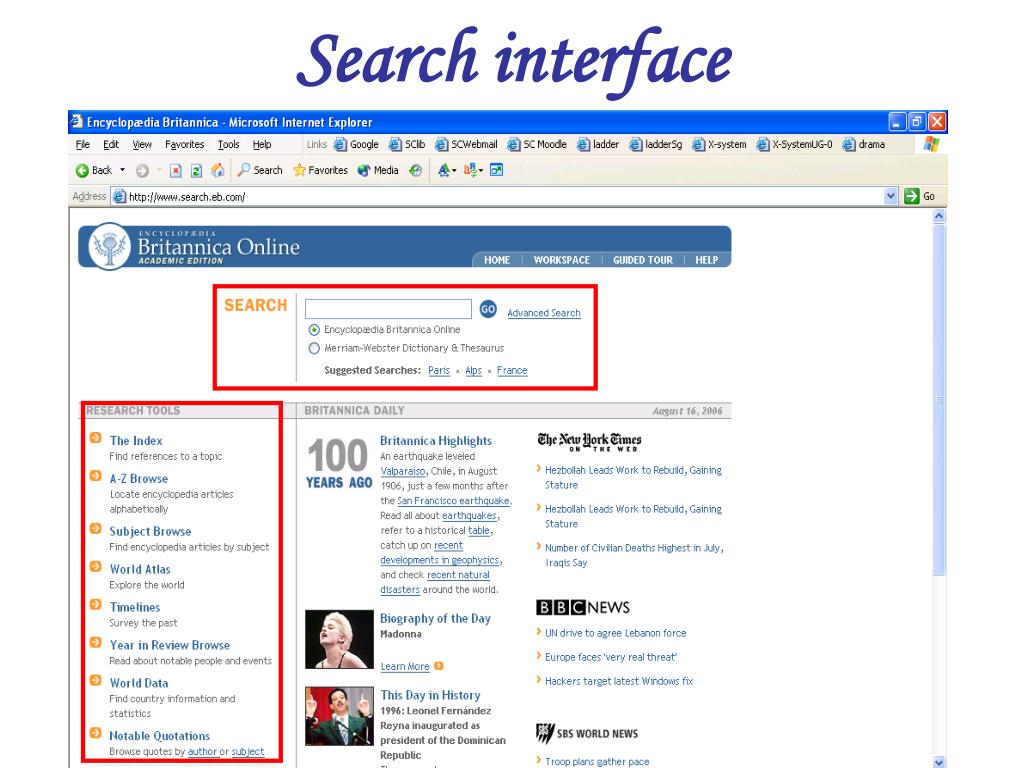Viewport: 1024px width, 768px height.
Task: Open the X-system Links bar shortcut
Action: click(719, 144)
